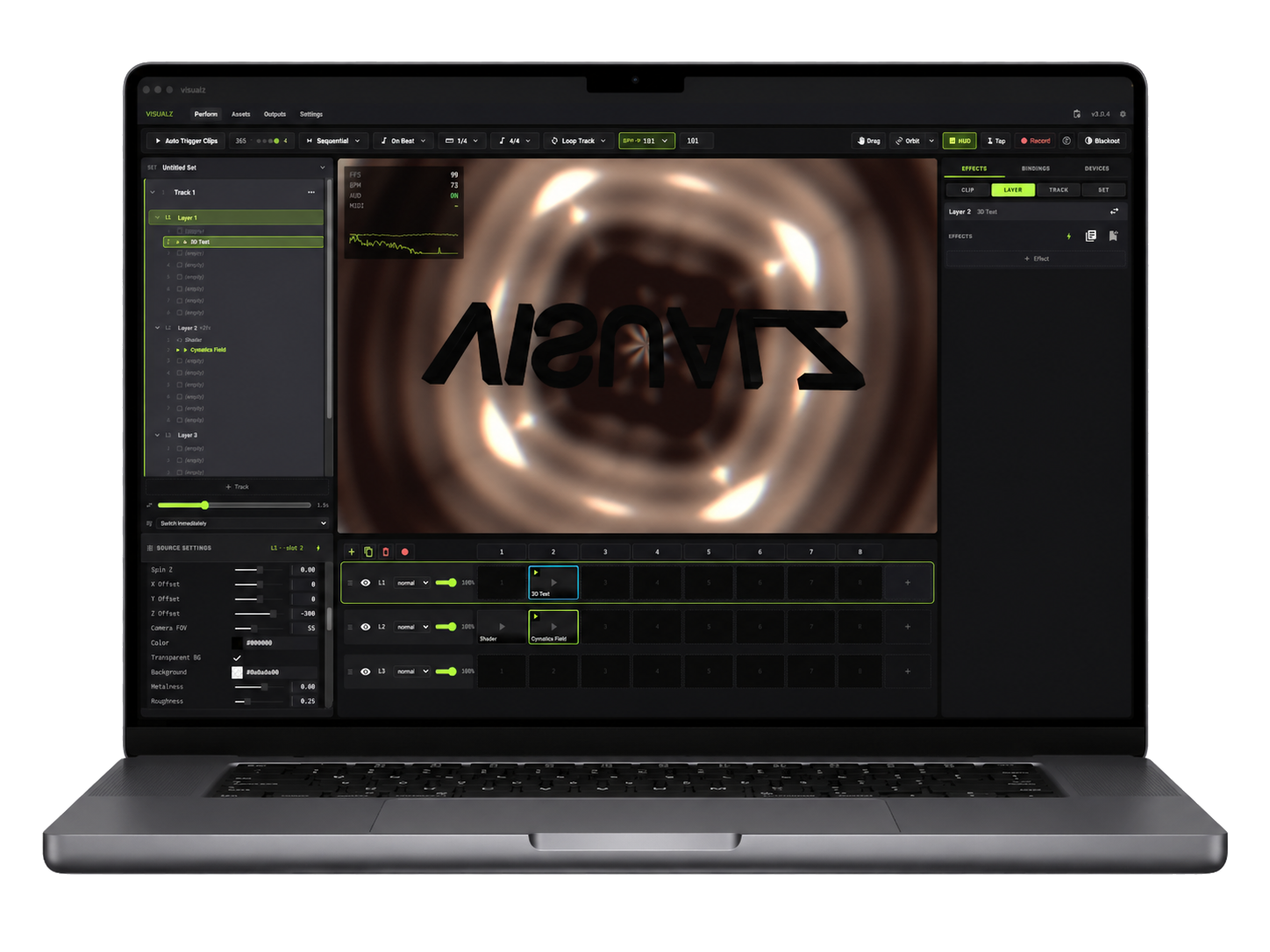Click the L1 opacity slider

446,583
